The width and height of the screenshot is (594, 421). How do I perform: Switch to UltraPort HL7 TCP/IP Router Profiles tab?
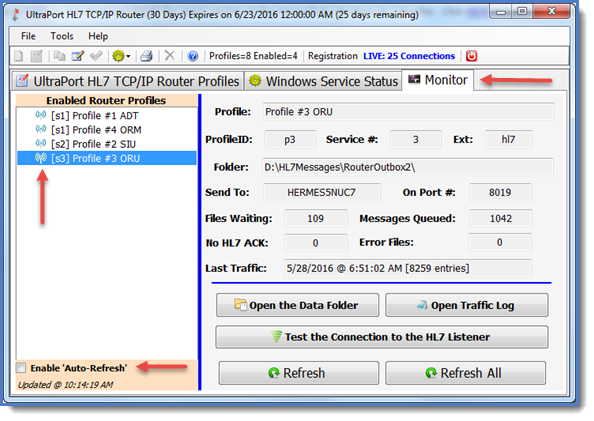pyautogui.click(x=128, y=81)
